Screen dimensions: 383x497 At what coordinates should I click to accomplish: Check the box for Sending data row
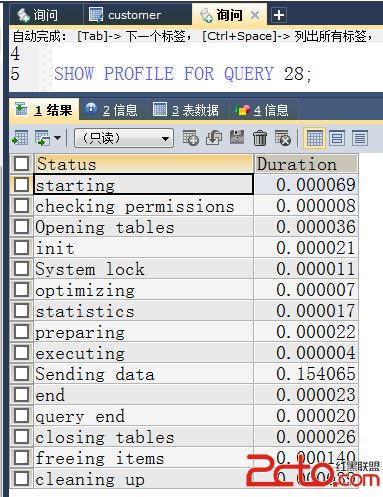coord(22,374)
